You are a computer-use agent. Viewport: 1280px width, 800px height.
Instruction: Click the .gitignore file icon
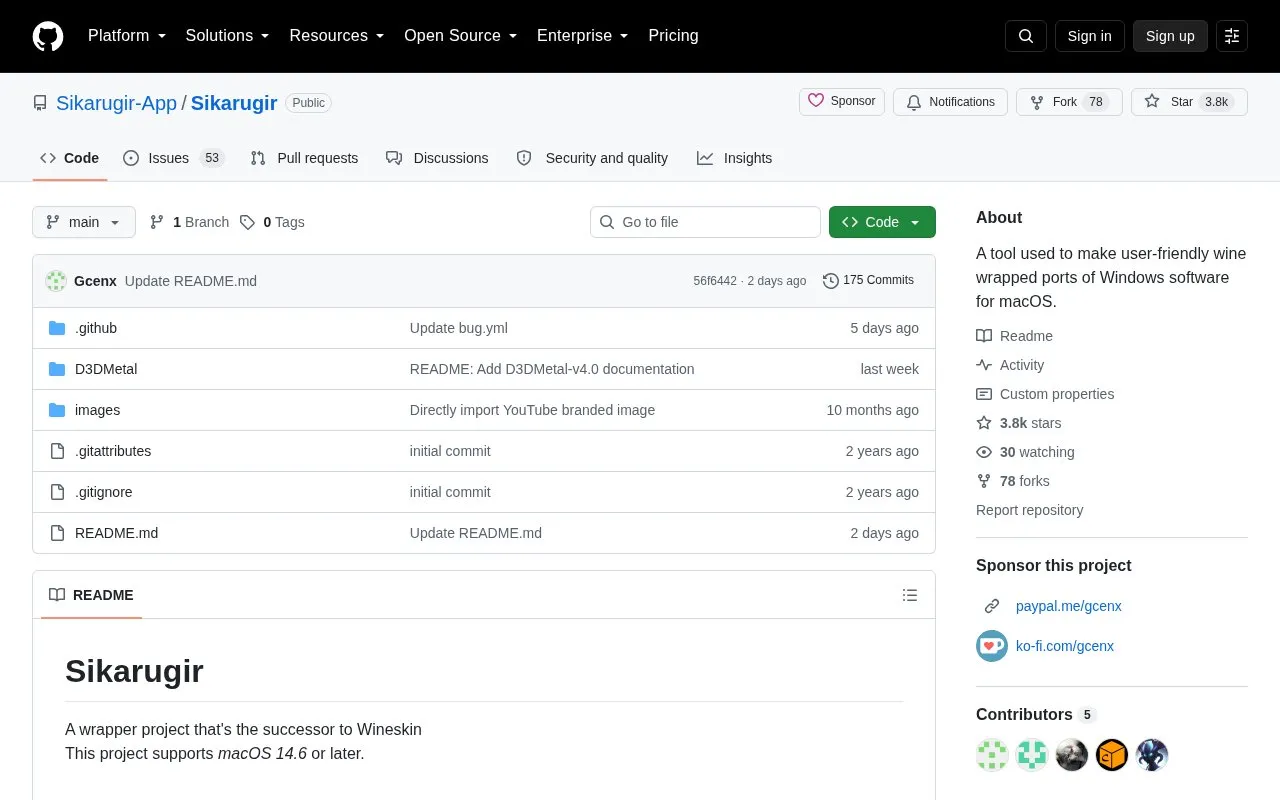[57, 492]
